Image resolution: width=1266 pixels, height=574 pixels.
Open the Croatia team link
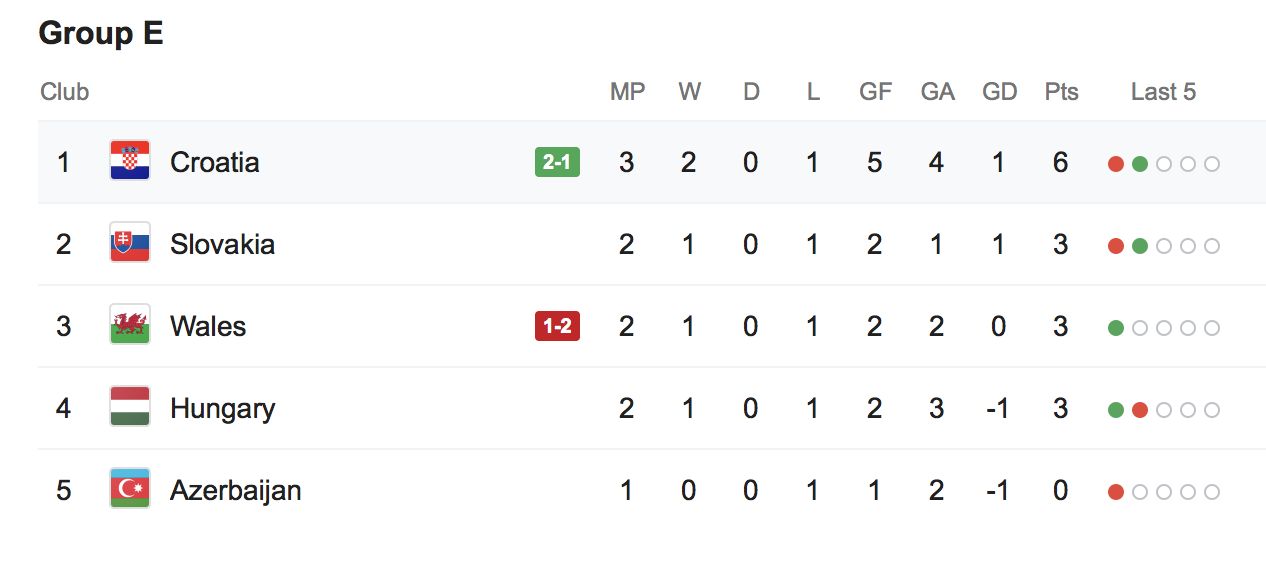pyautogui.click(x=214, y=162)
